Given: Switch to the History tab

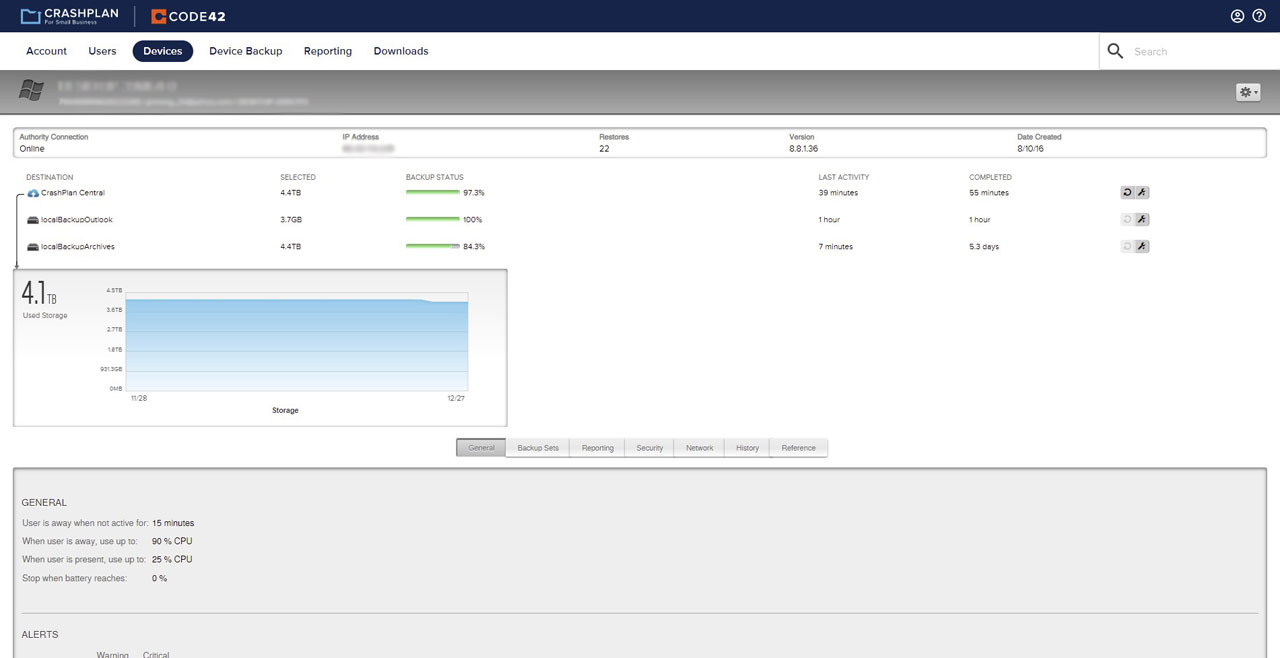Looking at the screenshot, I should [x=746, y=447].
